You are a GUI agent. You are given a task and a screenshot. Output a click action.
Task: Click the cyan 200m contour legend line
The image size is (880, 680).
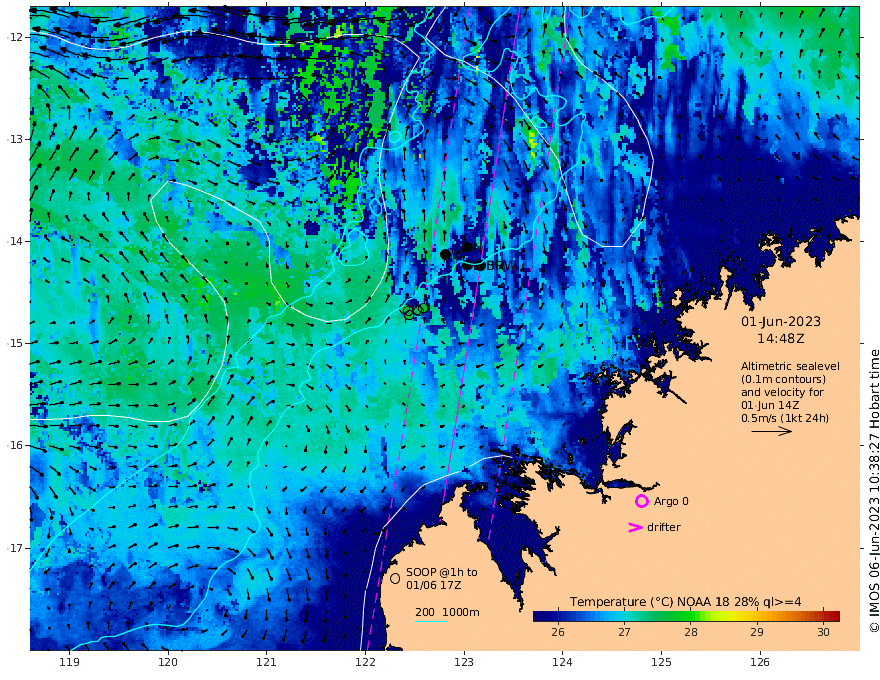pos(431,622)
